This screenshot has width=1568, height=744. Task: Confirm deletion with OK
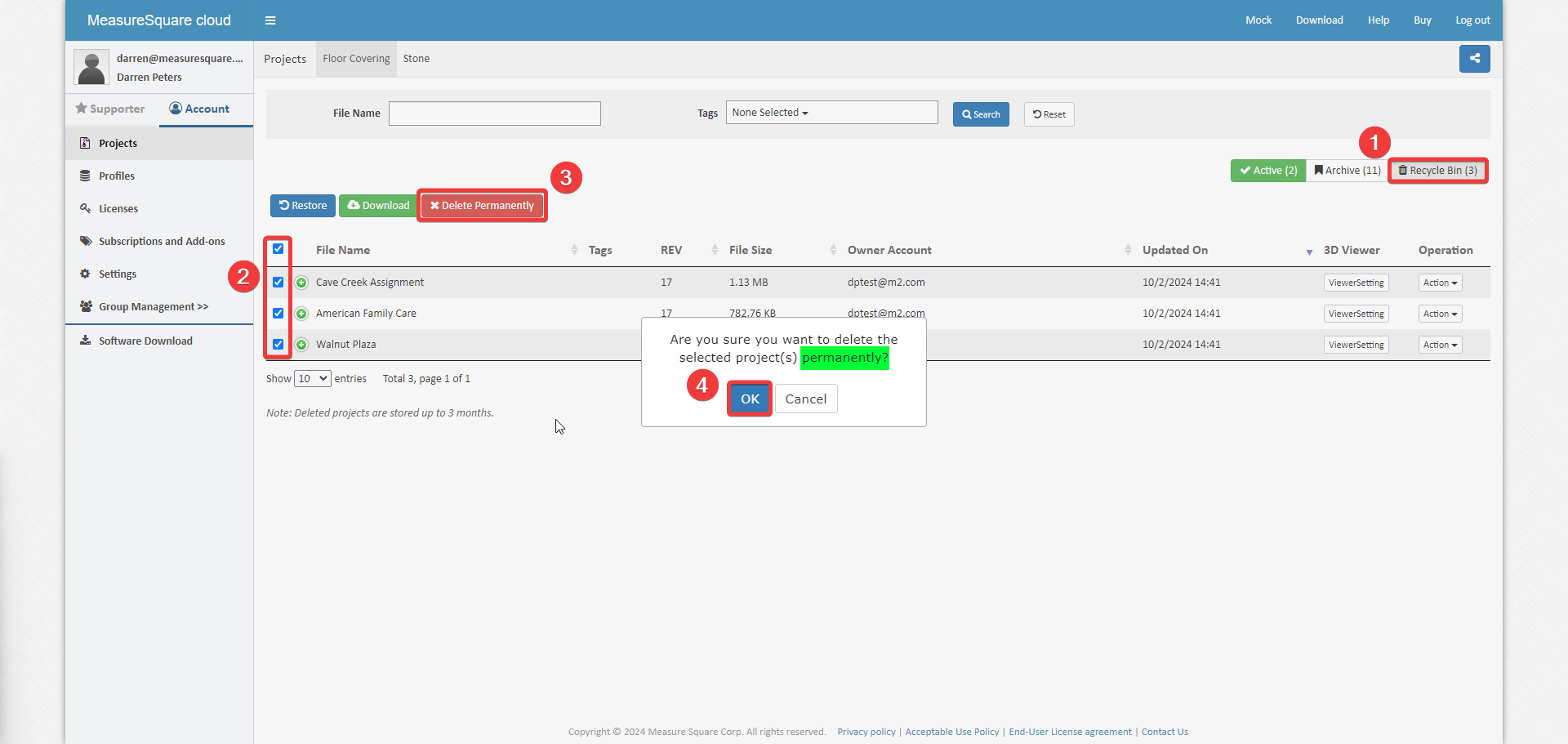(x=750, y=399)
